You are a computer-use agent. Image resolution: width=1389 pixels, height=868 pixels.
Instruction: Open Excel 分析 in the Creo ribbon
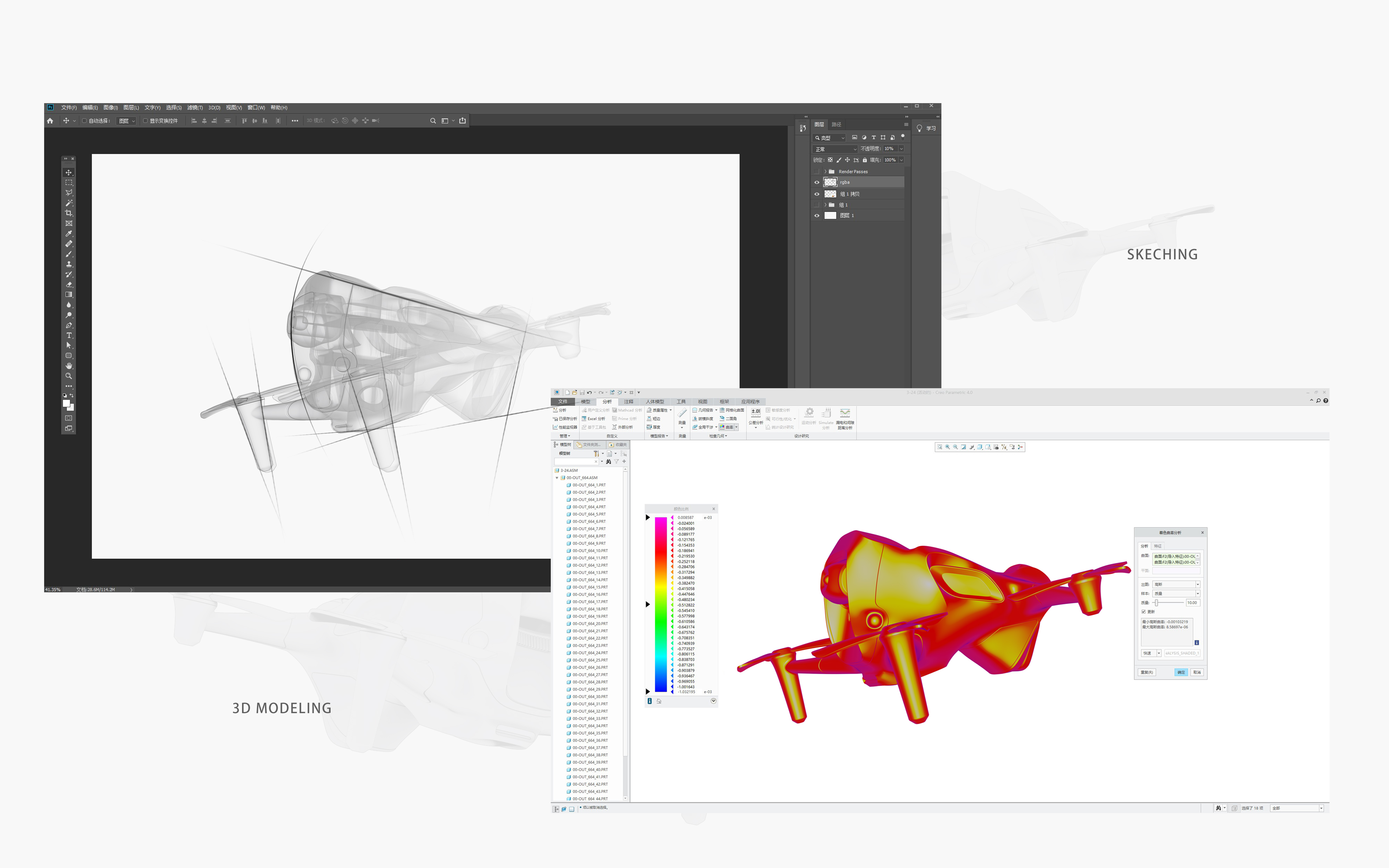click(594, 419)
